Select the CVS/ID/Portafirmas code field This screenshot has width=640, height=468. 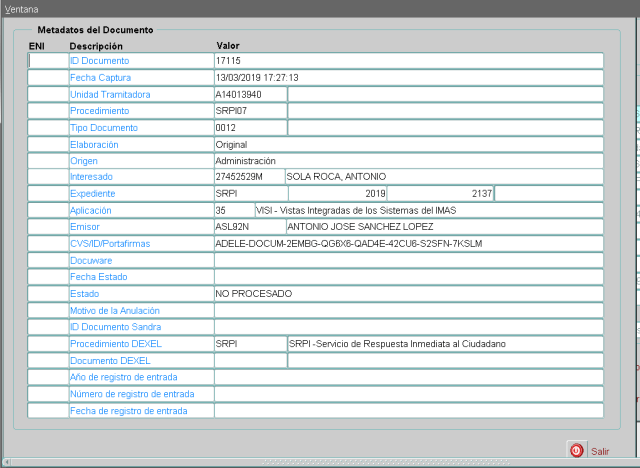tap(408, 243)
